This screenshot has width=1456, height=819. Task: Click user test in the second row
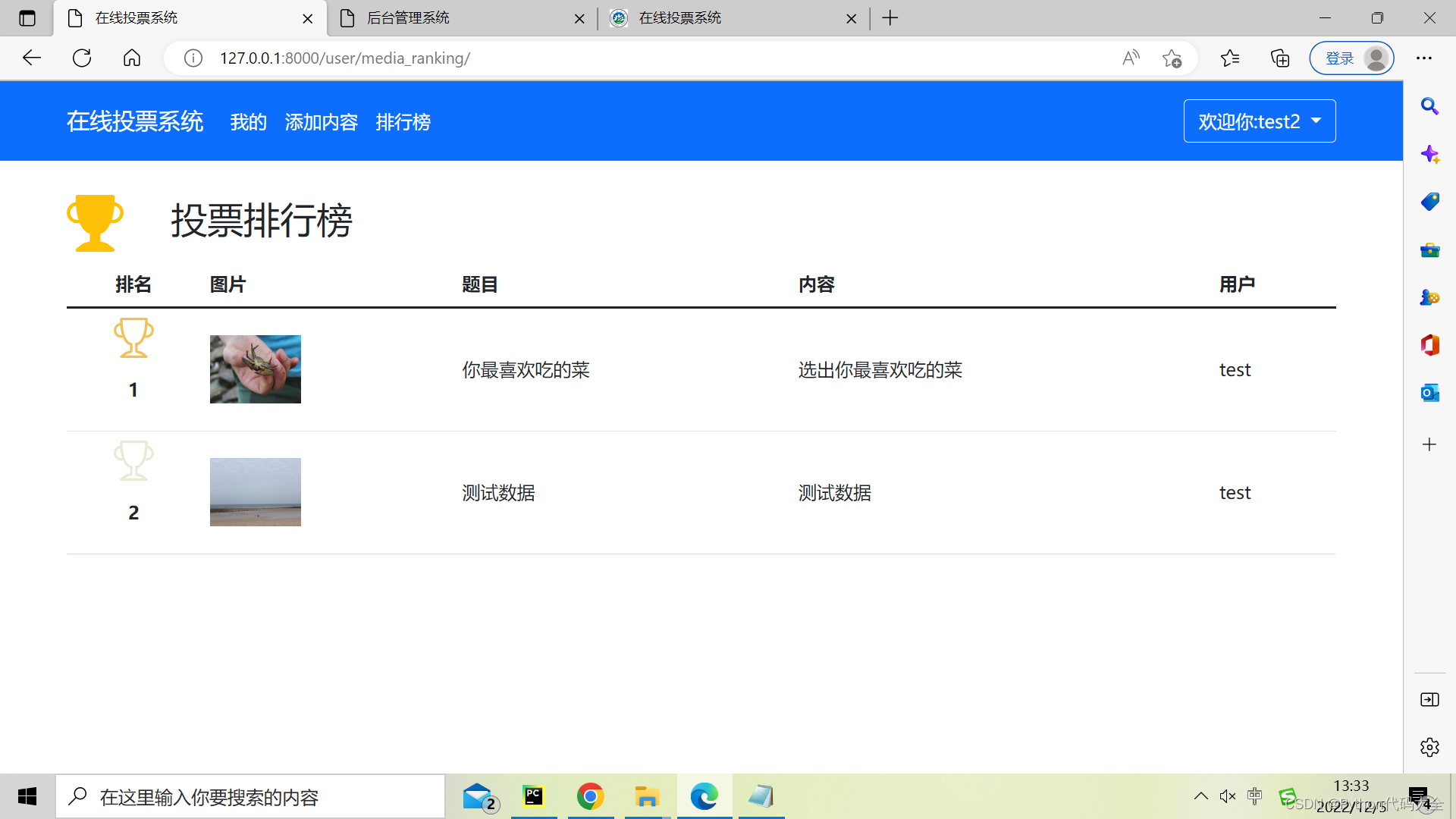click(1235, 493)
